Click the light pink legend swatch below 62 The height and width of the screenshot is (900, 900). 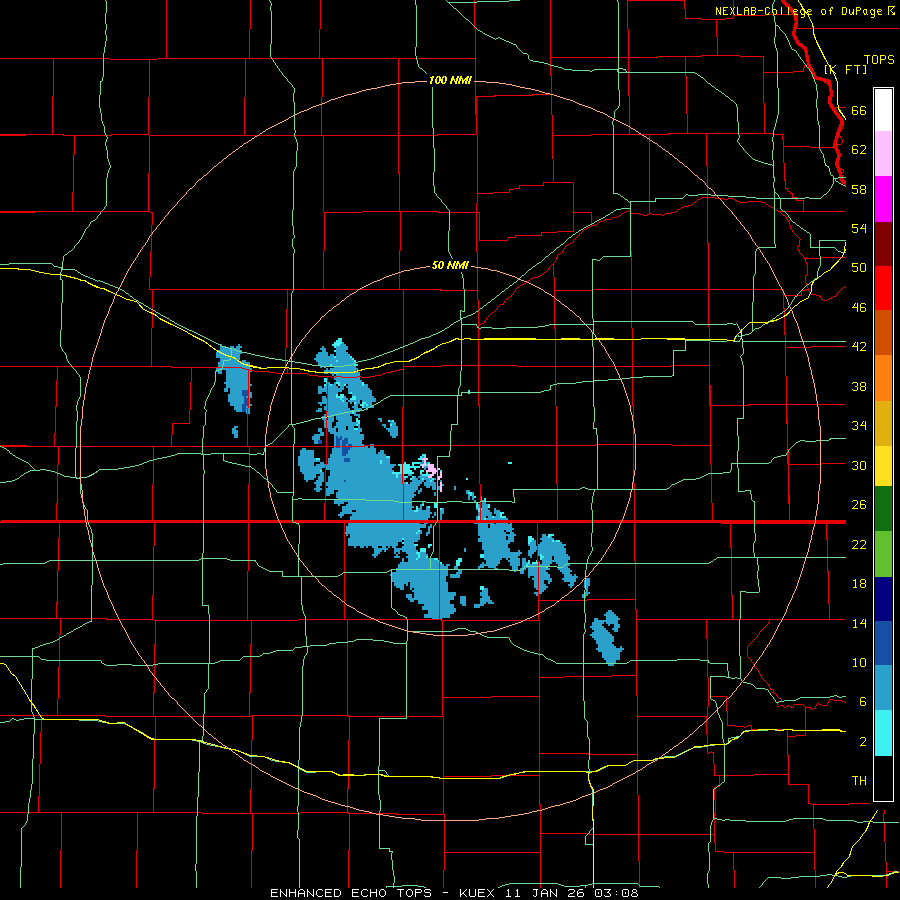(883, 154)
